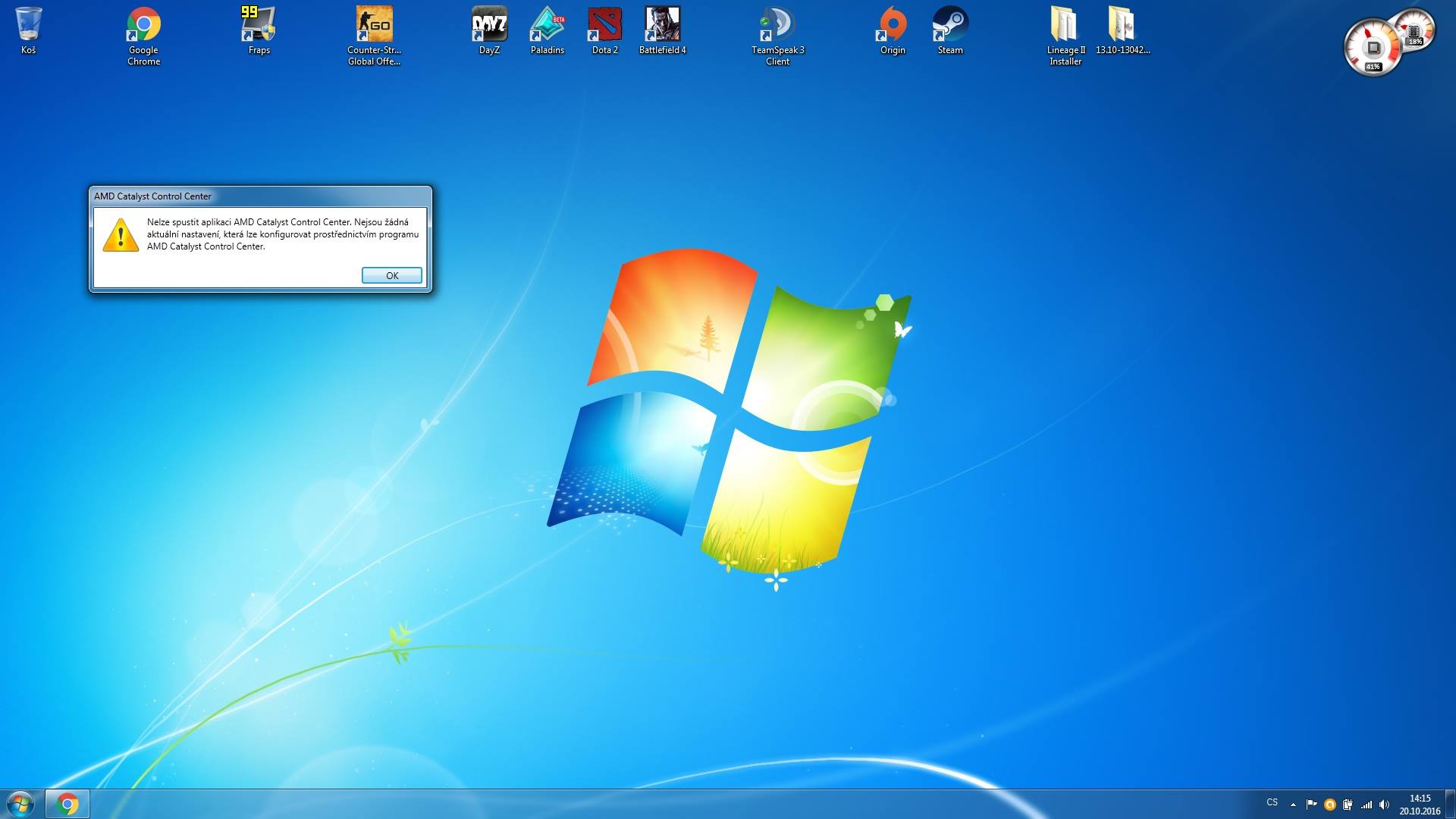Select the 13.10-13042 zipped folder
This screenshot has height=819, width=1456.
pos(1123,31)
